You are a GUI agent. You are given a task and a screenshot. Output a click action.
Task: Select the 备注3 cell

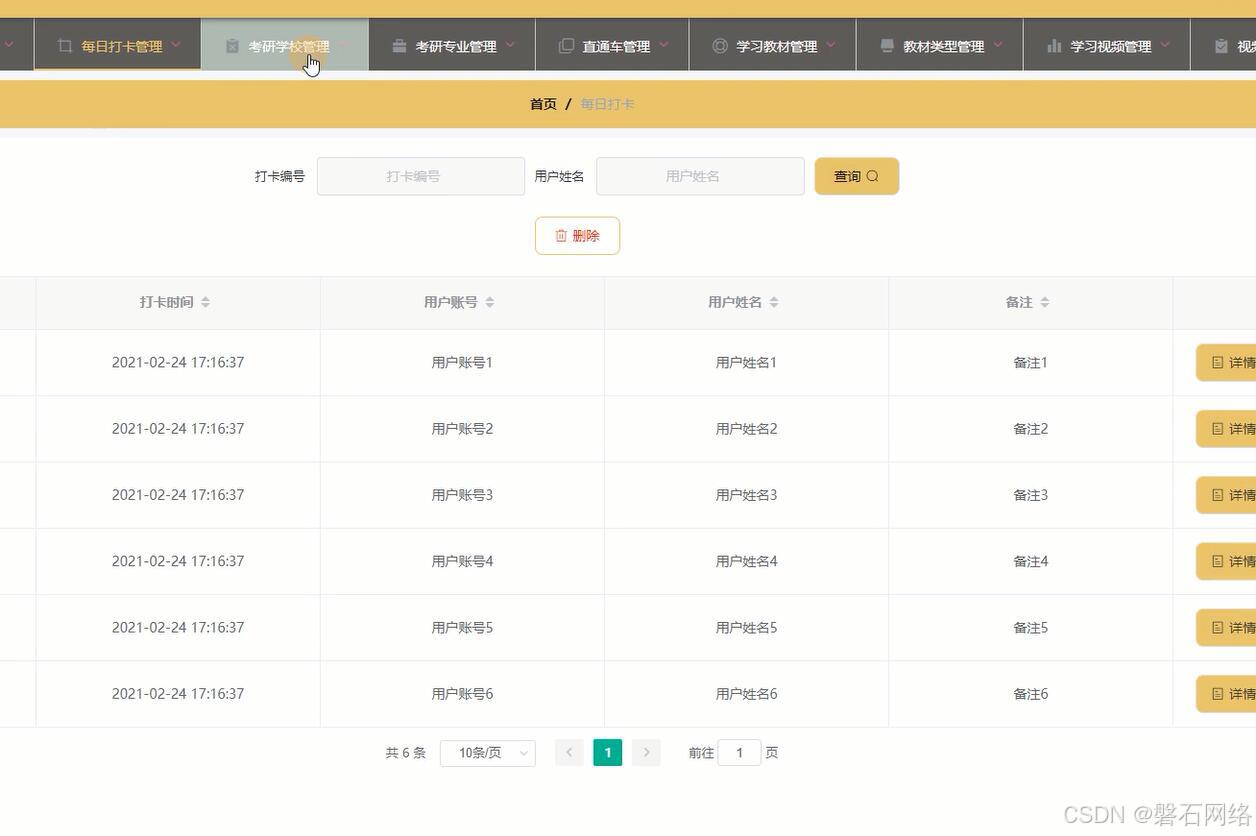[x=1030, y=495]
